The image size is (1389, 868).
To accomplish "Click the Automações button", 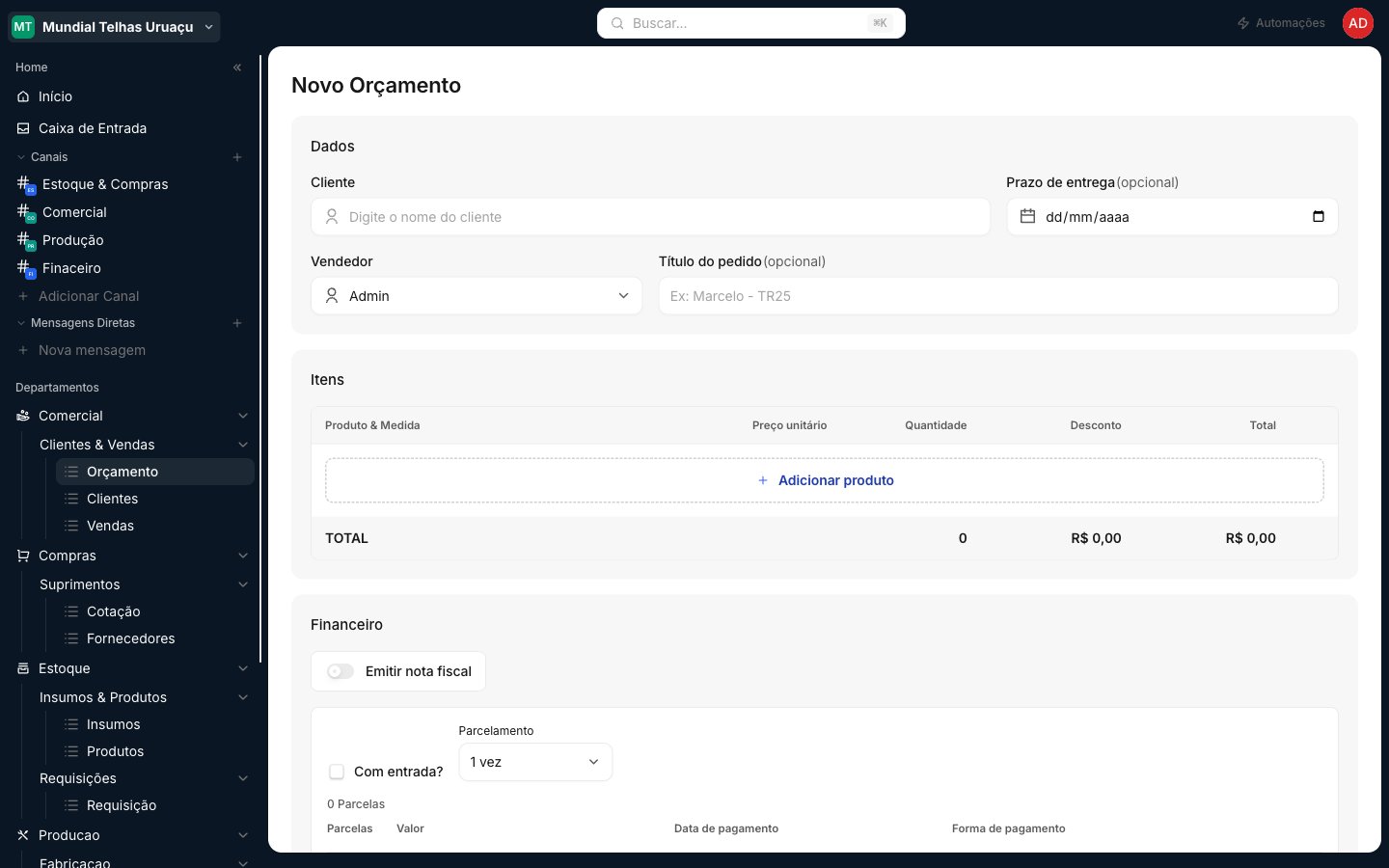I will point(1281,23).
